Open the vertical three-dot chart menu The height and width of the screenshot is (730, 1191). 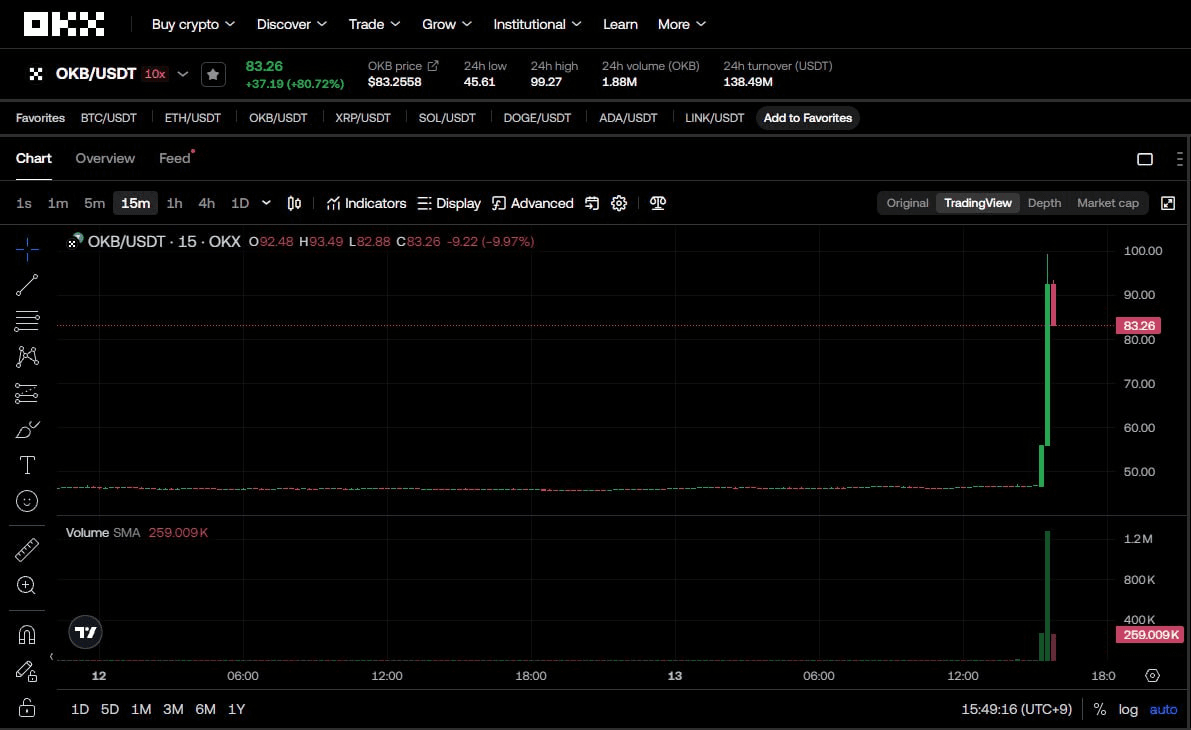[x=1179, y=159]
